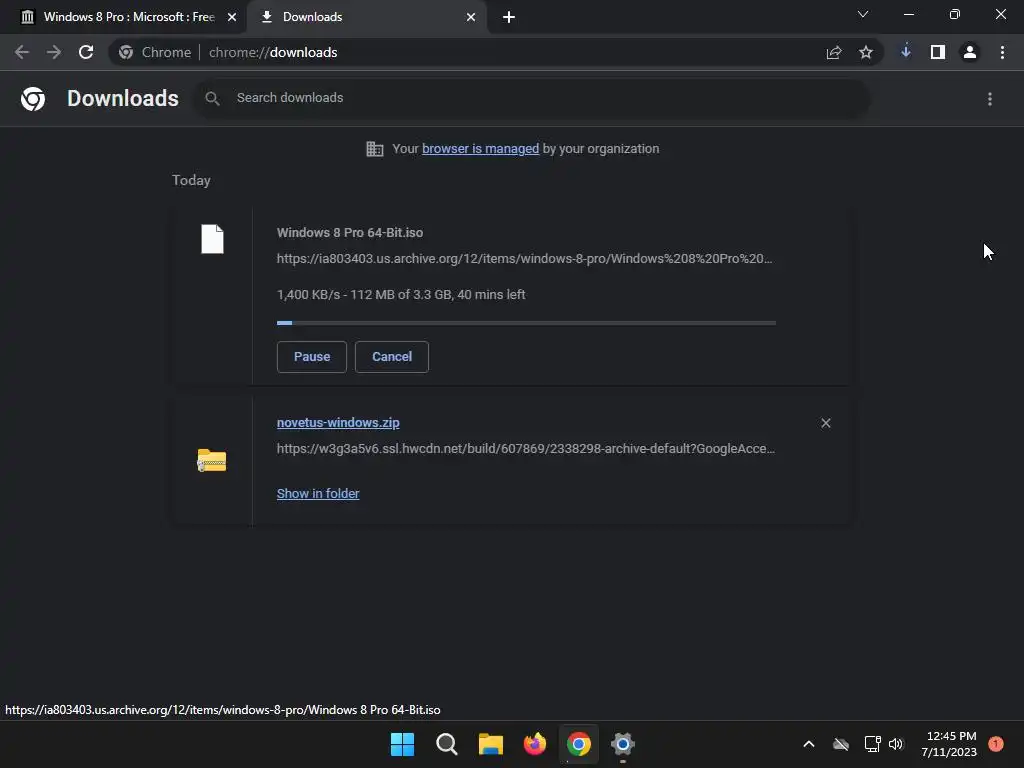Click the OneDrive cloud tray icon

pos(841,744)
